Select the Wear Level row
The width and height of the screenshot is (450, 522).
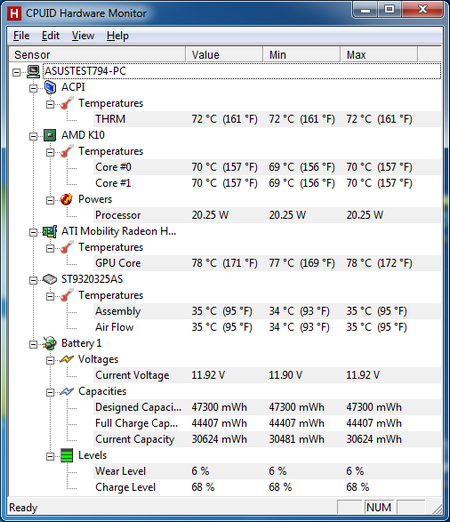267,471
